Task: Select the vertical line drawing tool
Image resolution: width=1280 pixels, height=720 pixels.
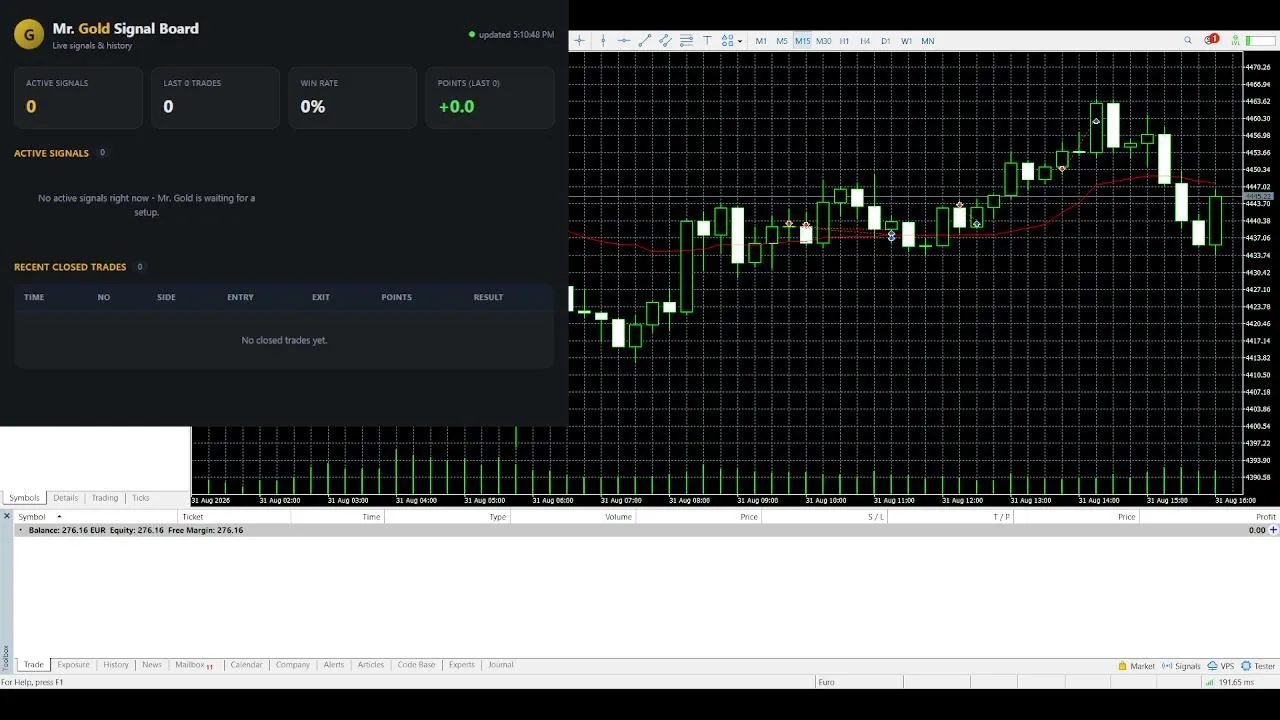Action: (x=602, y=41)
